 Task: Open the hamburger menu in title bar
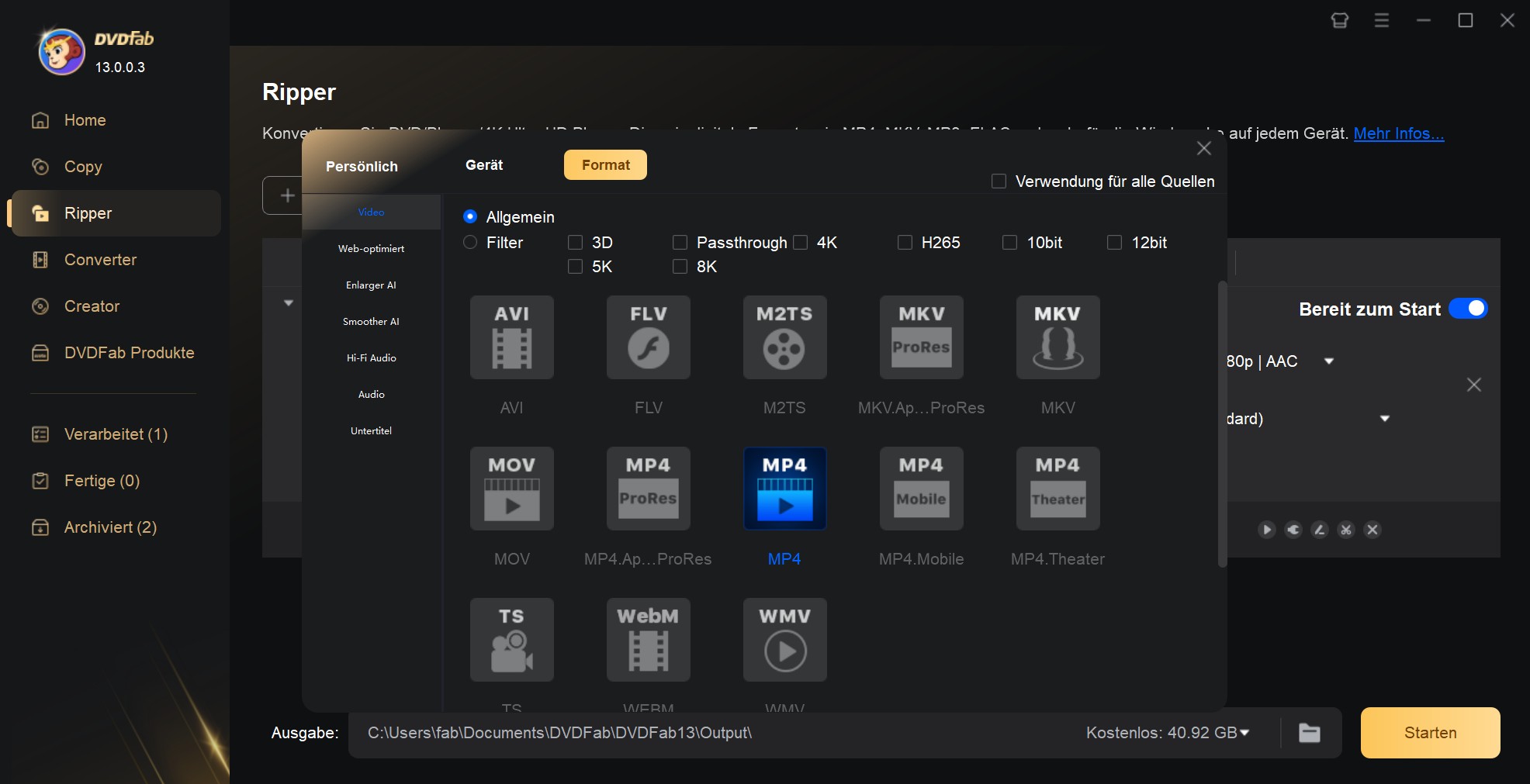tap(1382, 20)
